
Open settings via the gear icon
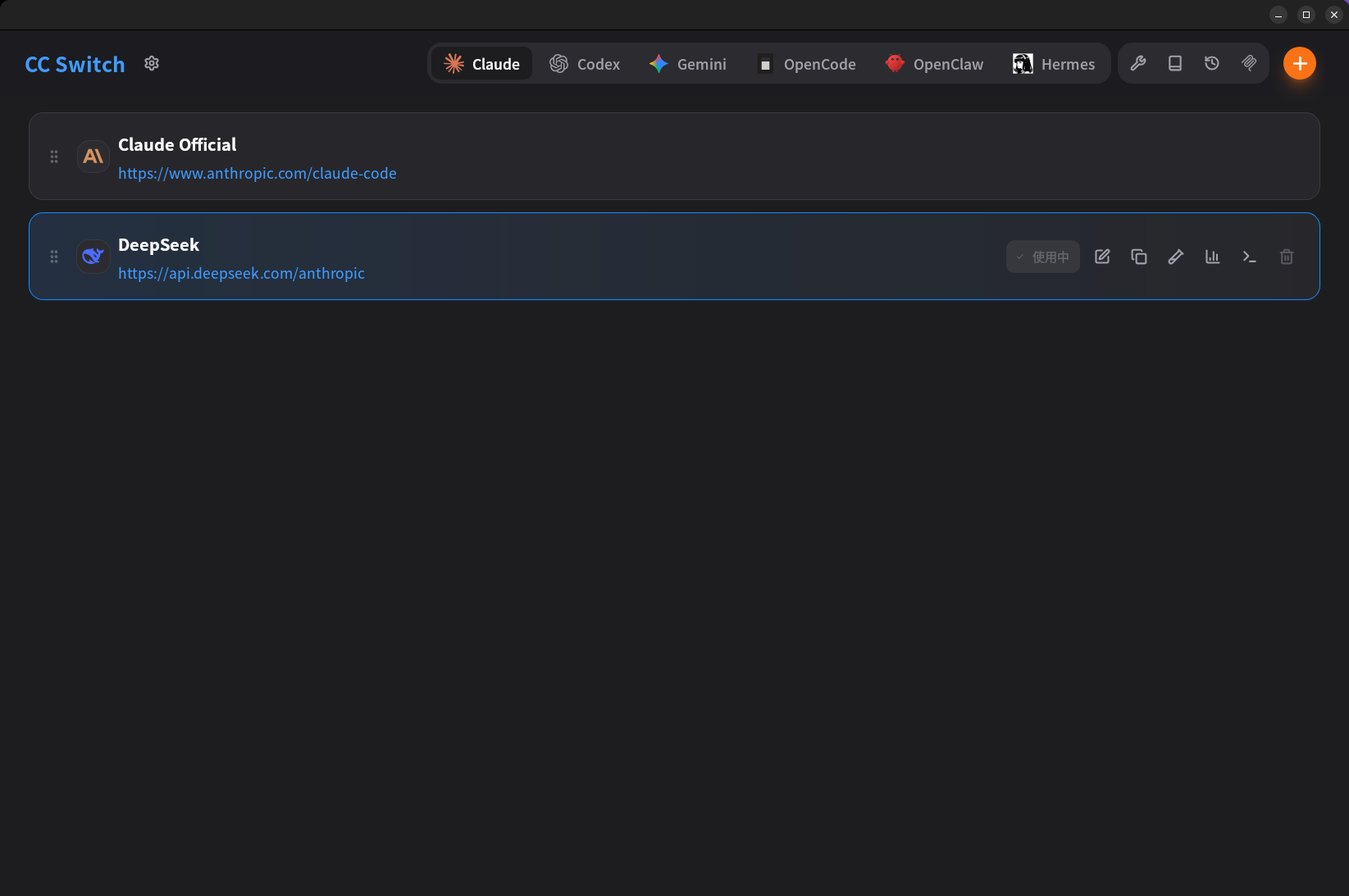[152, 63]
